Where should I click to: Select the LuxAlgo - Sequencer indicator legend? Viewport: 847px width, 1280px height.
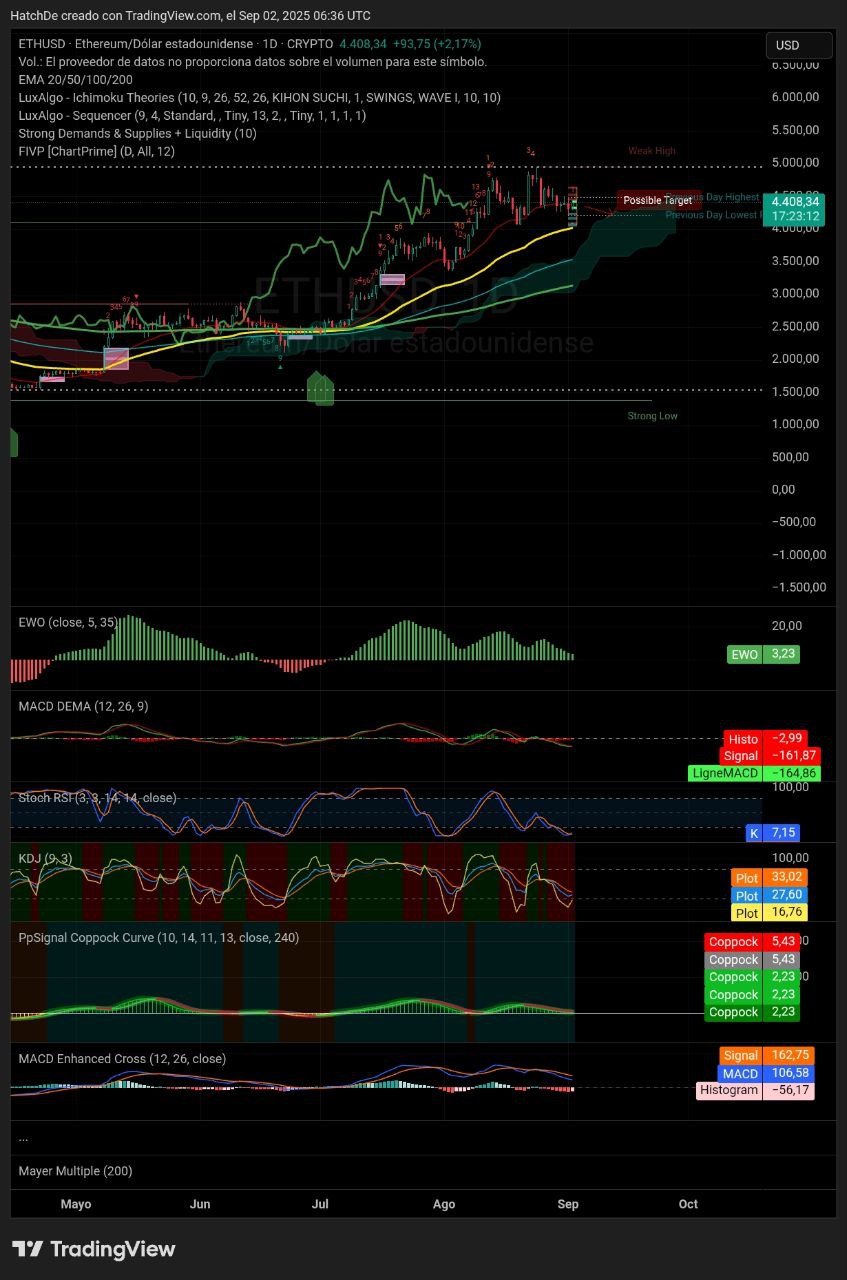192,115
